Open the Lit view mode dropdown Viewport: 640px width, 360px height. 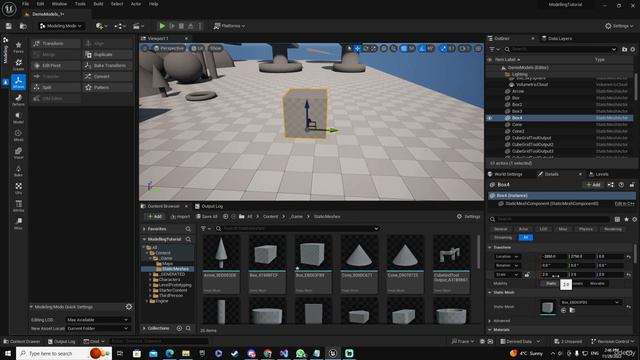tap(197, 48)
